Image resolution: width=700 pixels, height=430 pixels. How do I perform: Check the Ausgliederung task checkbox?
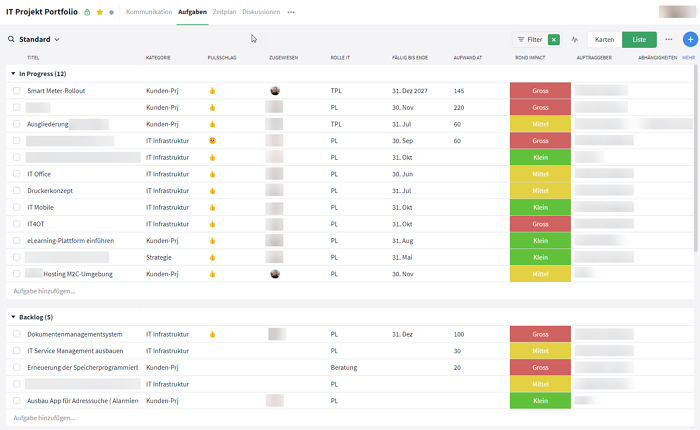(x=17, y=124)
